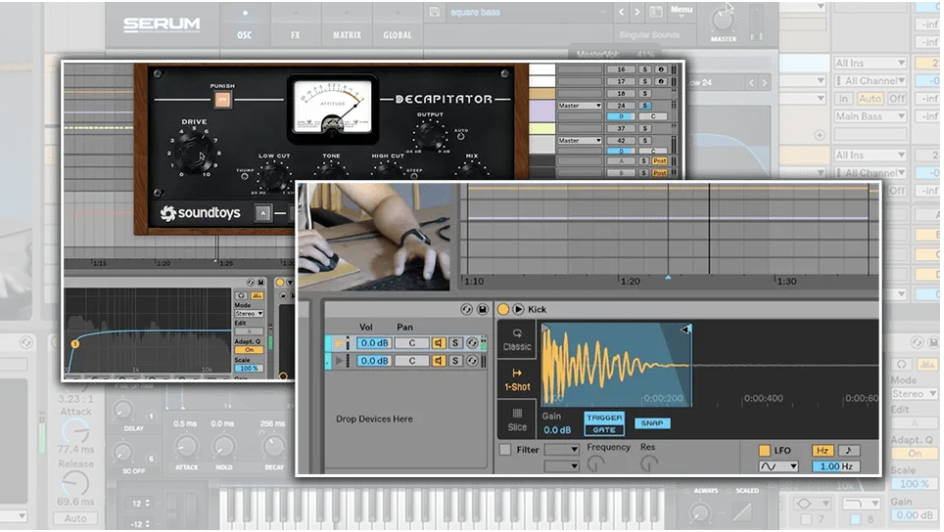Click the play icon beside Kick title

(518, 309)
